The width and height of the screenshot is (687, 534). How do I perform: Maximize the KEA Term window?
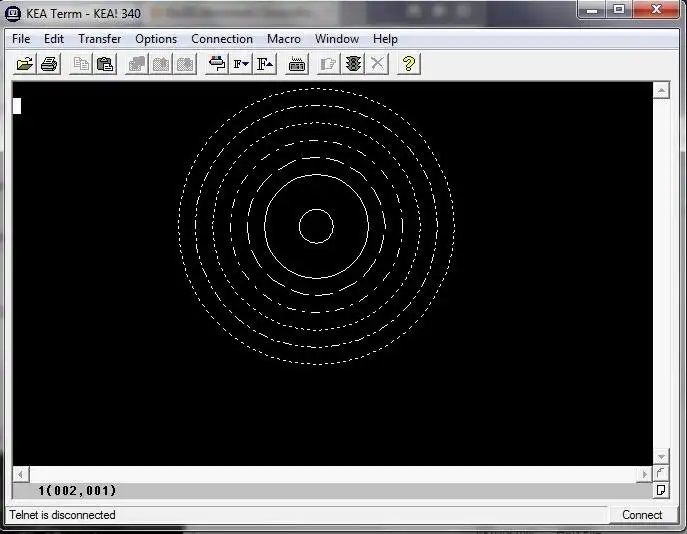619,10
